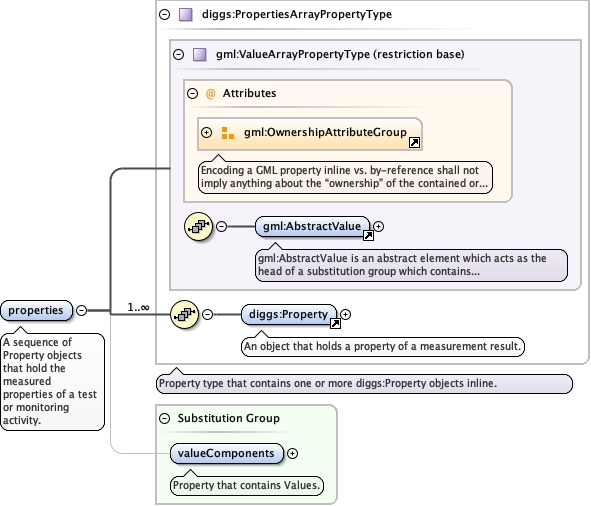Collapse the properties root element
Viewport: 591px width, 506px height.
coord(81,310)
